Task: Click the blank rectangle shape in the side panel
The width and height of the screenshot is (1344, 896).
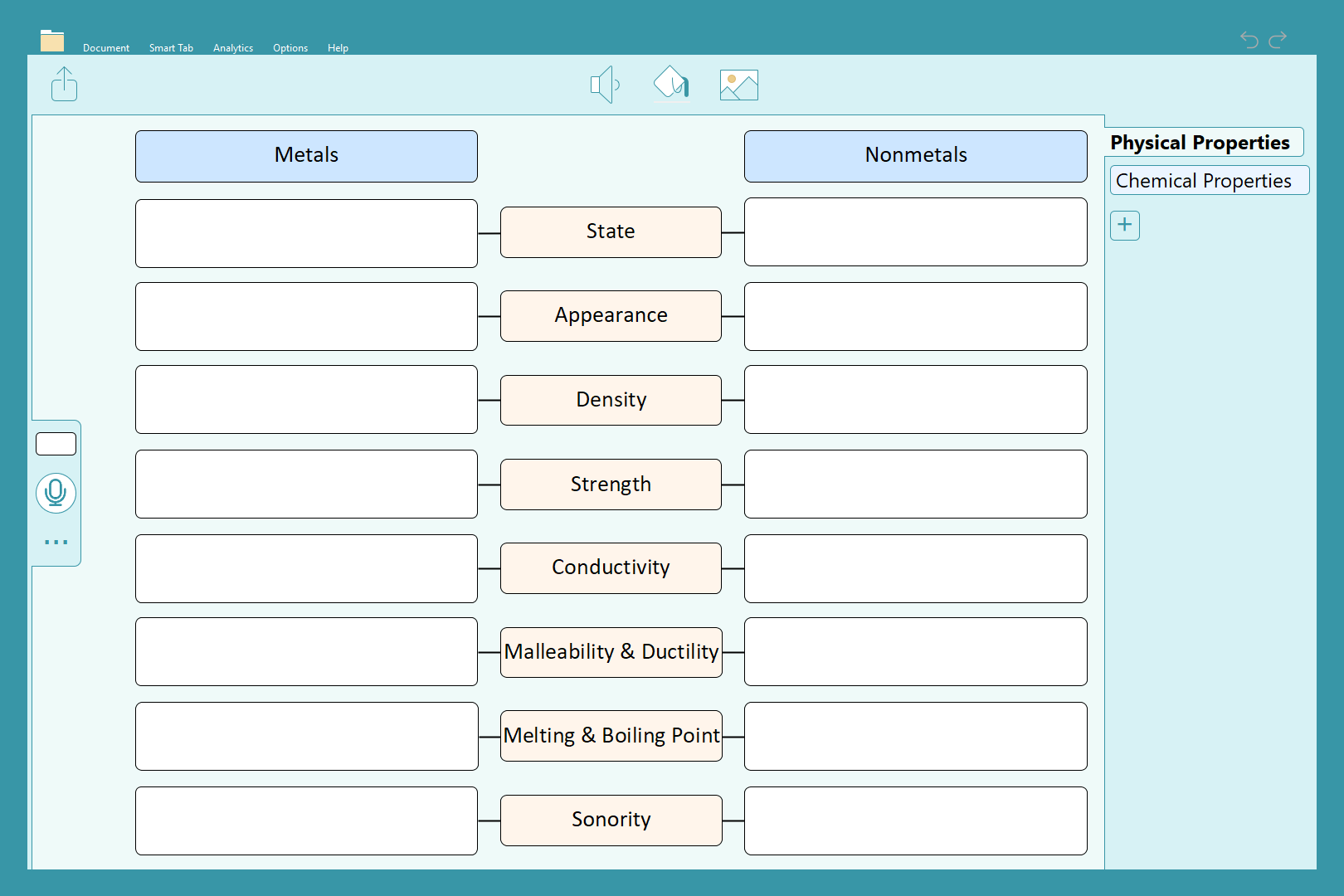Action: [56, 444]
